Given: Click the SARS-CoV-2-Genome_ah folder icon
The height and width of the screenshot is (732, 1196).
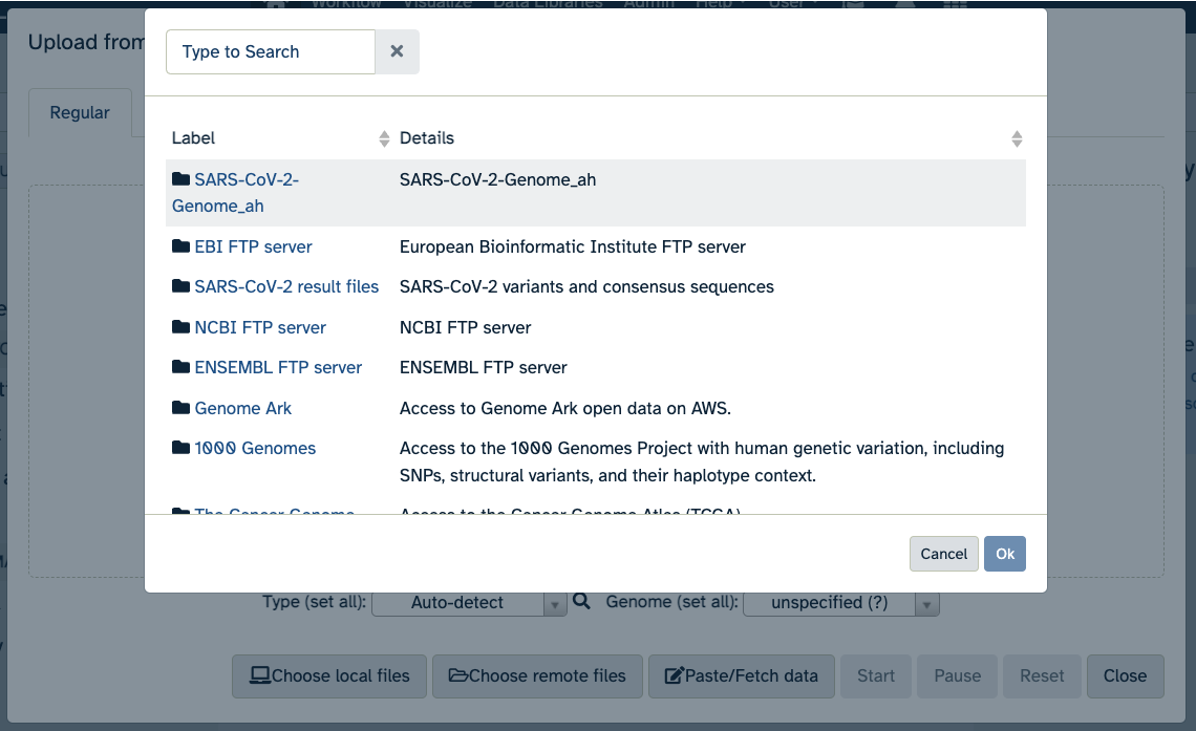Looking at the screenshot, I should tap(181, 179).
